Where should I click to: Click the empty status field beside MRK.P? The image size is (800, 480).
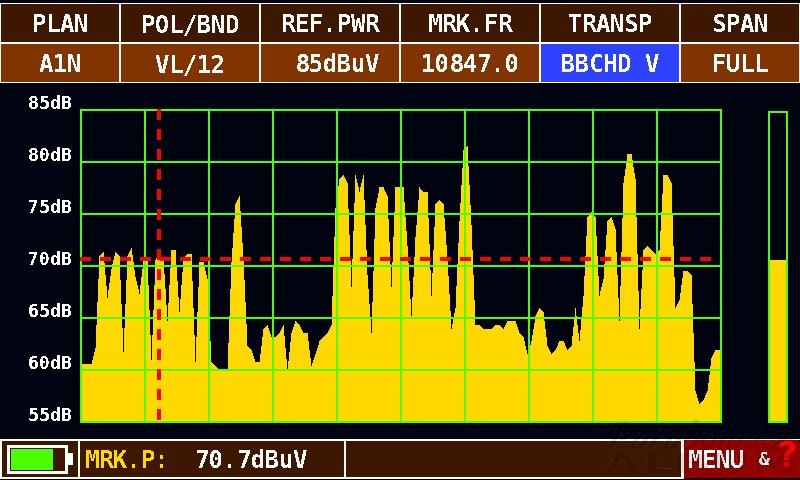click(x=514, y=459)
